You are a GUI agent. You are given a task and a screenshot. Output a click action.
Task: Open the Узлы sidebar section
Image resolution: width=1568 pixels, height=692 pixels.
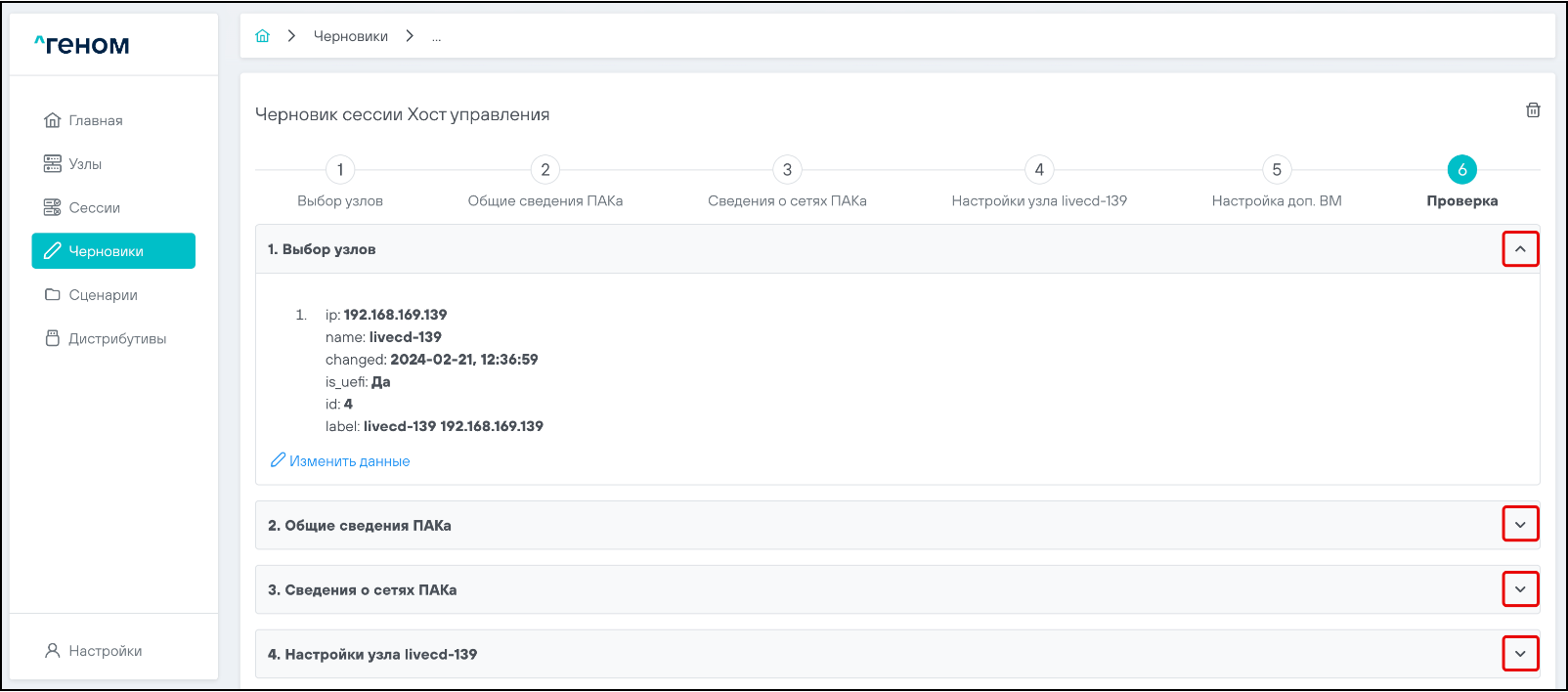point(84,164)
